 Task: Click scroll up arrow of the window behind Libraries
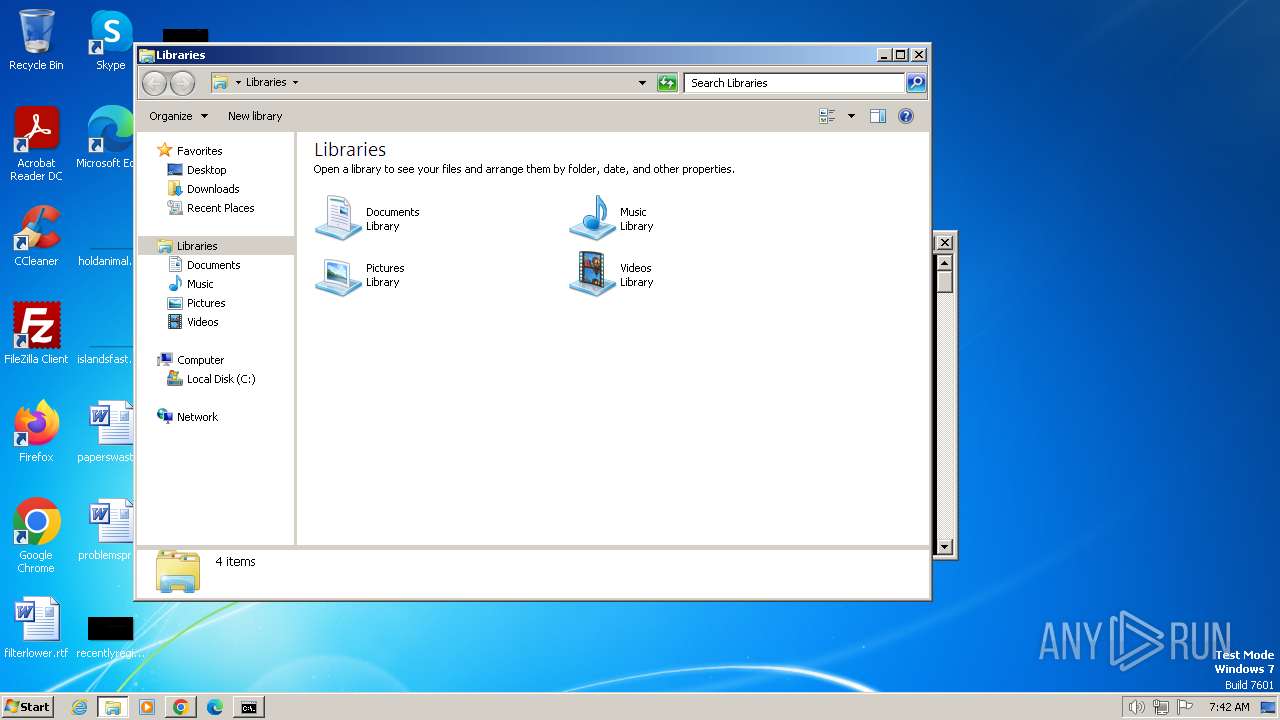click(944, 262)
